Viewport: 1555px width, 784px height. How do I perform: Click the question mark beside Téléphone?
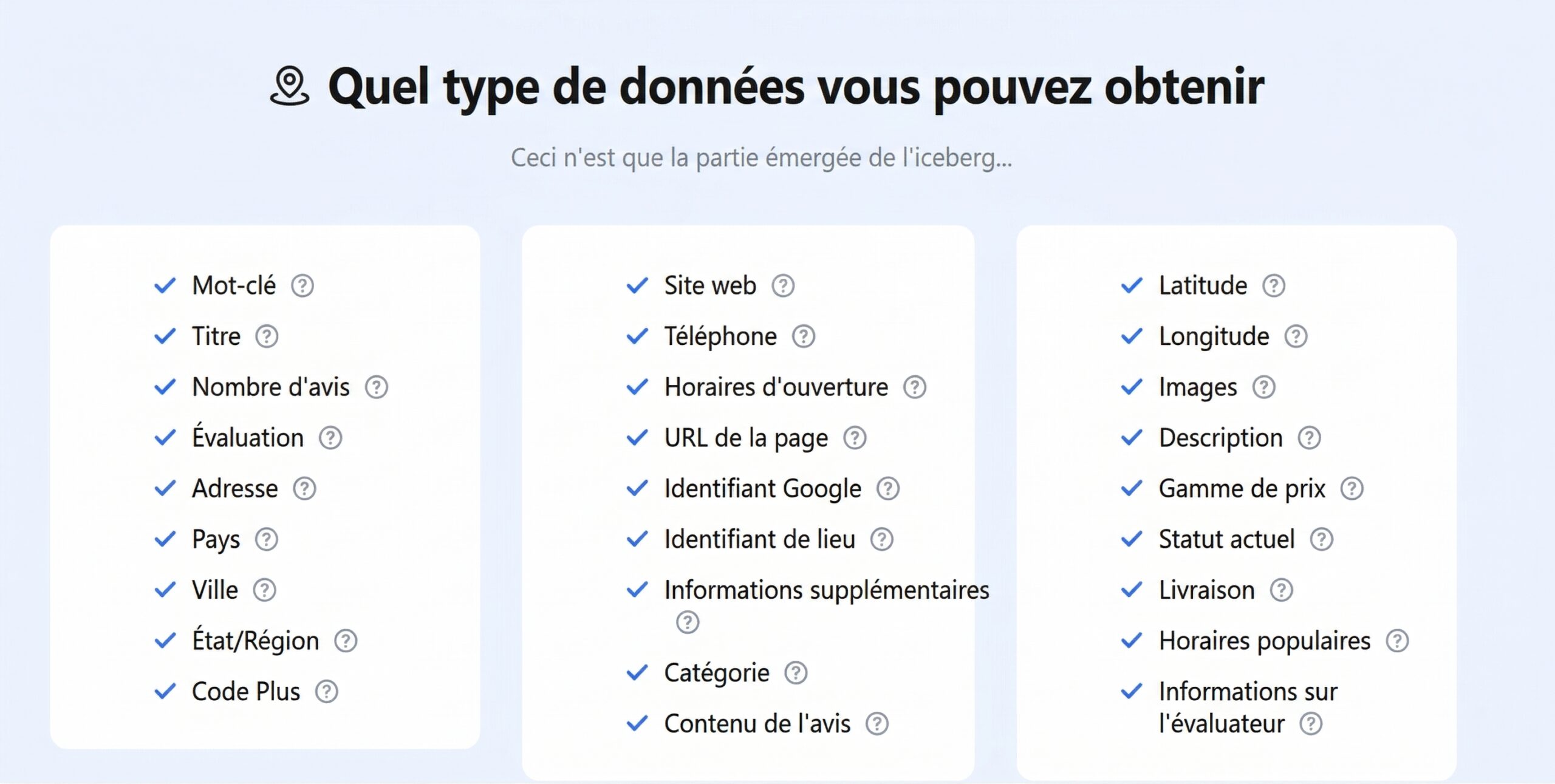[x=804, y=336]
